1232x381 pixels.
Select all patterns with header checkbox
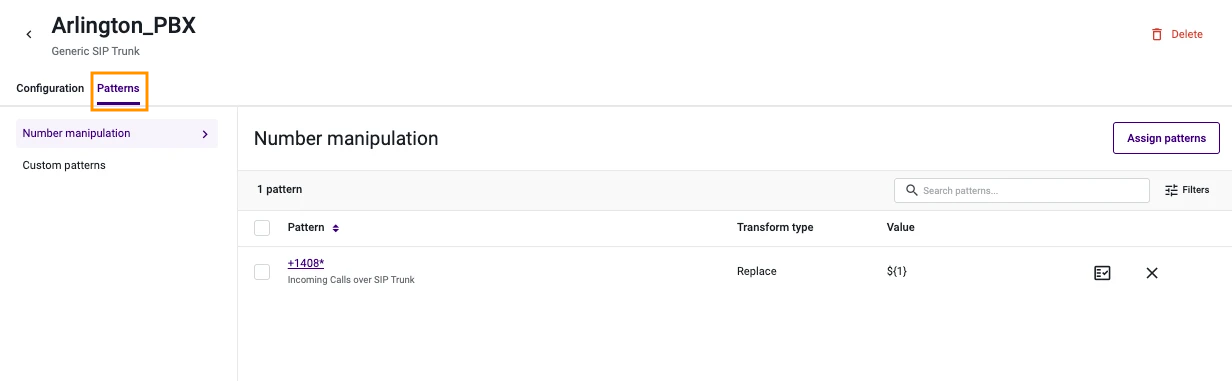click(x=262, y=228)
